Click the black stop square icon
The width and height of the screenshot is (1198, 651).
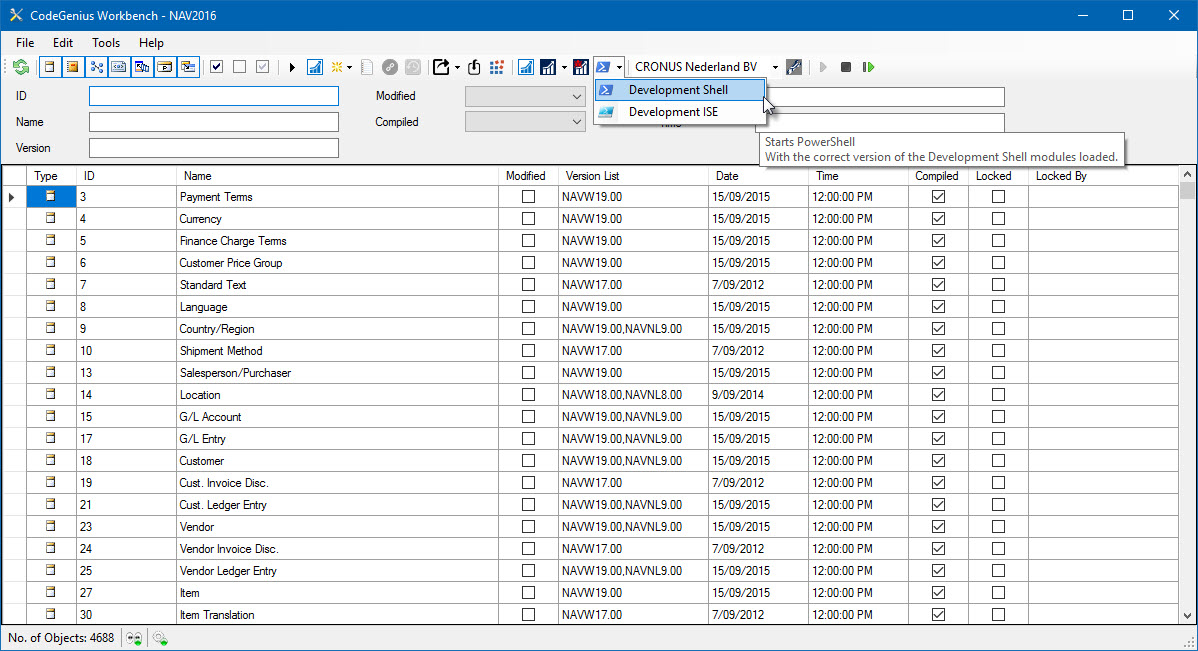pyautogui.click(x=846, y=67)
